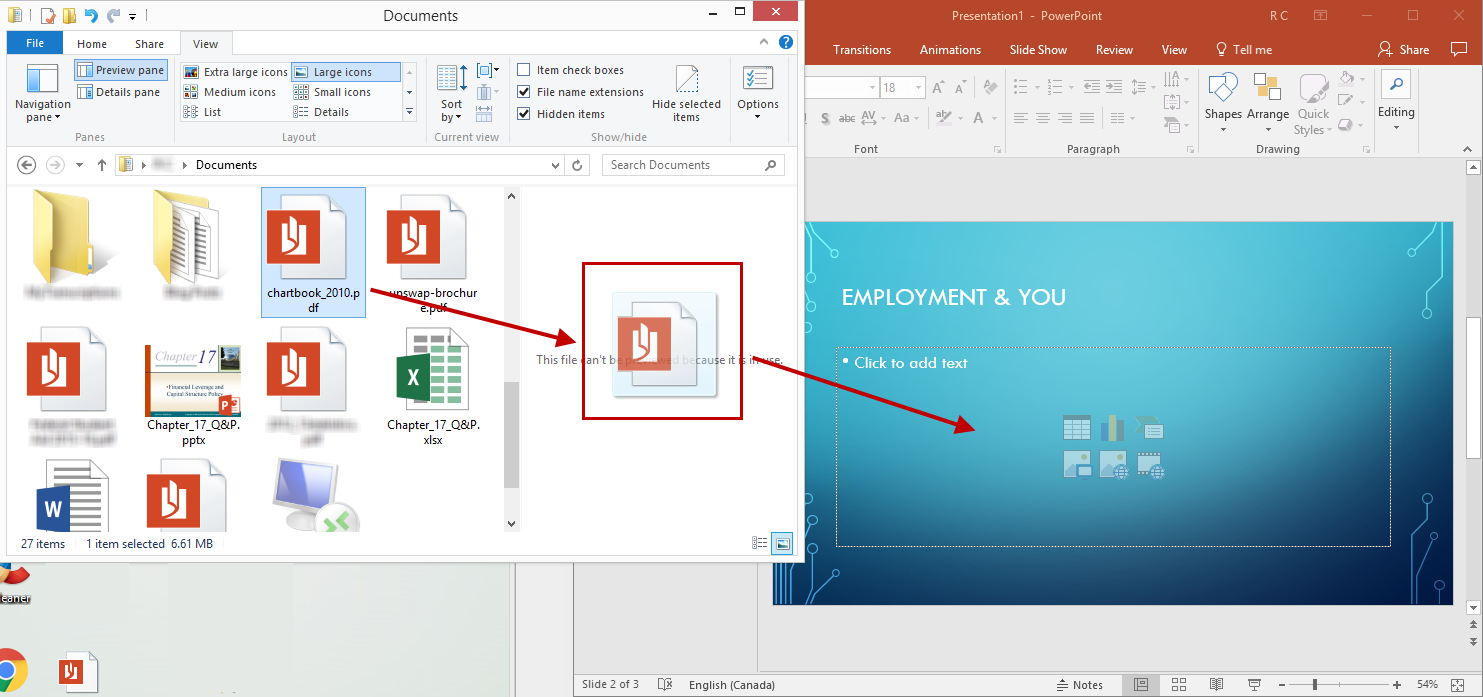Screen dimensions: 1483x697
Task: Insert SmartArt graphic from placeholder icons
Action: pyautogui.click(x=1149, y=429)
